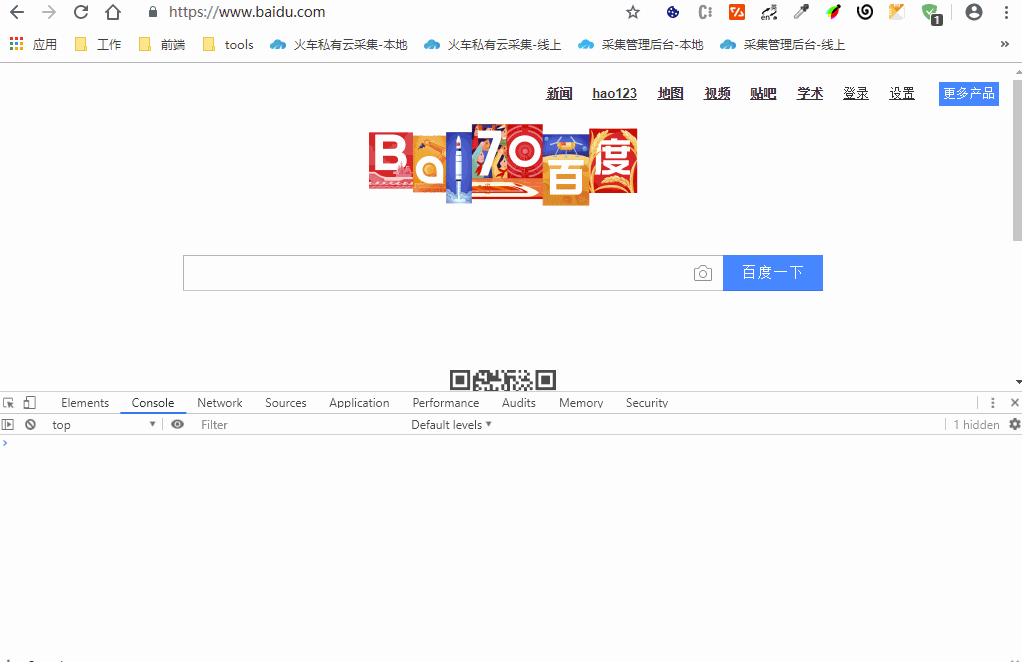Screen dimensions: 1022x662
Task: Switch to the Audits tab
Action: [519, 403]
